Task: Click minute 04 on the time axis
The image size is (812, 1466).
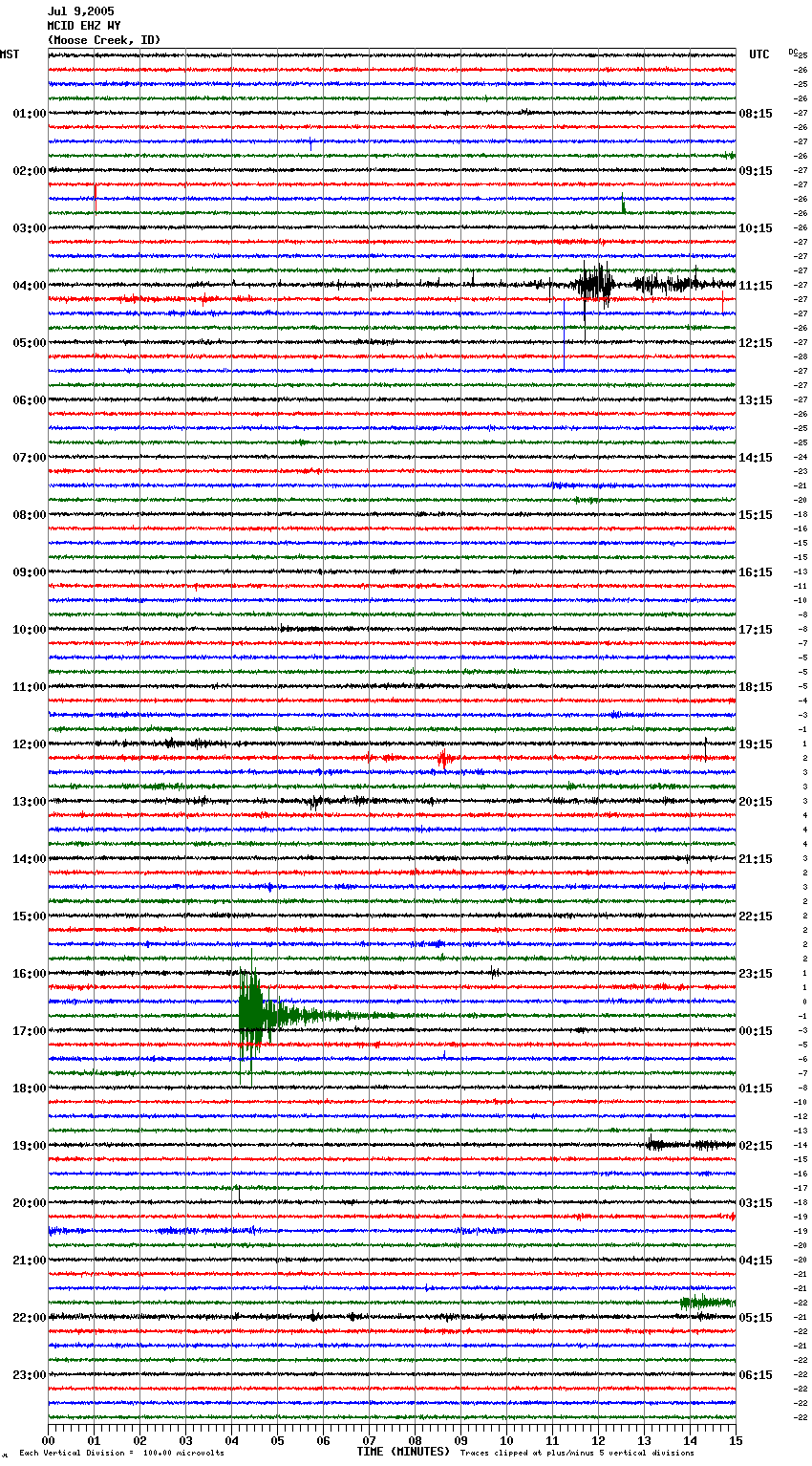Action: tap(231, 1440)
